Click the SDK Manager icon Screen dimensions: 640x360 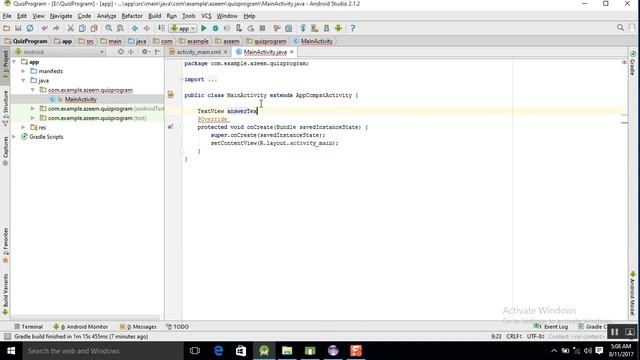[x=327, y=28]
